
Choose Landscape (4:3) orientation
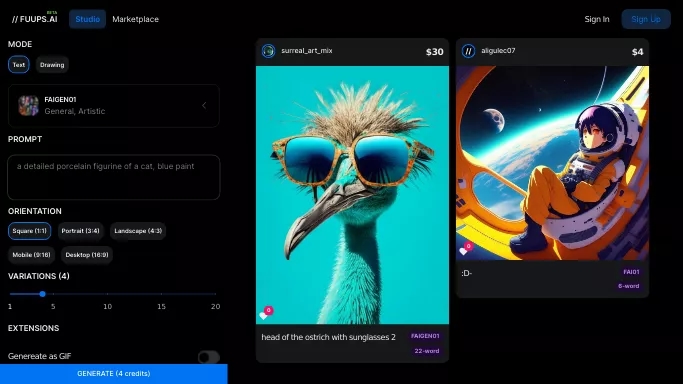point(138,231)
